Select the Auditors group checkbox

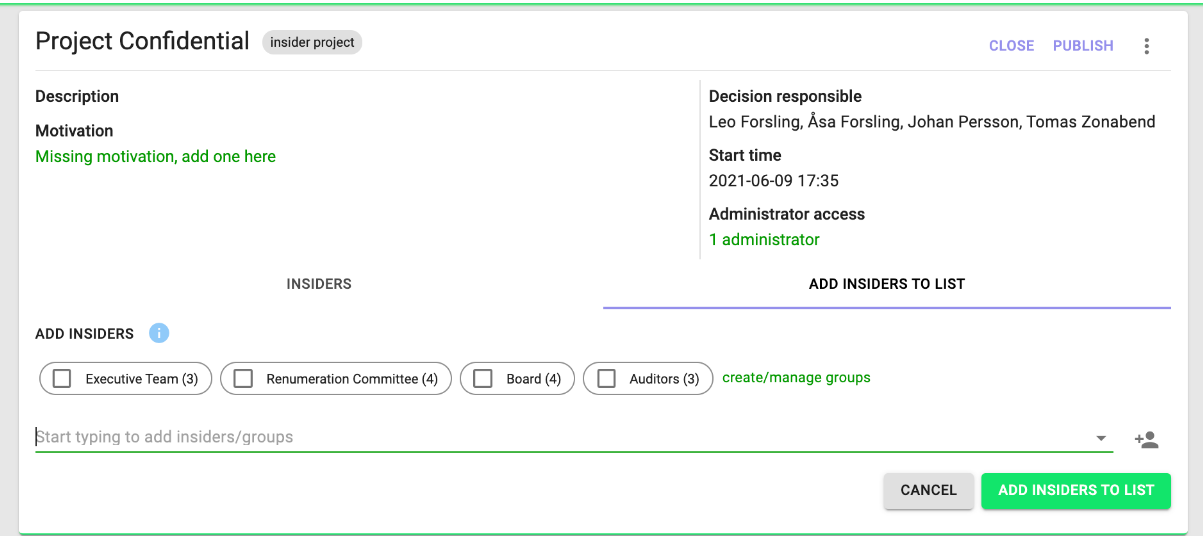[606, 379]
